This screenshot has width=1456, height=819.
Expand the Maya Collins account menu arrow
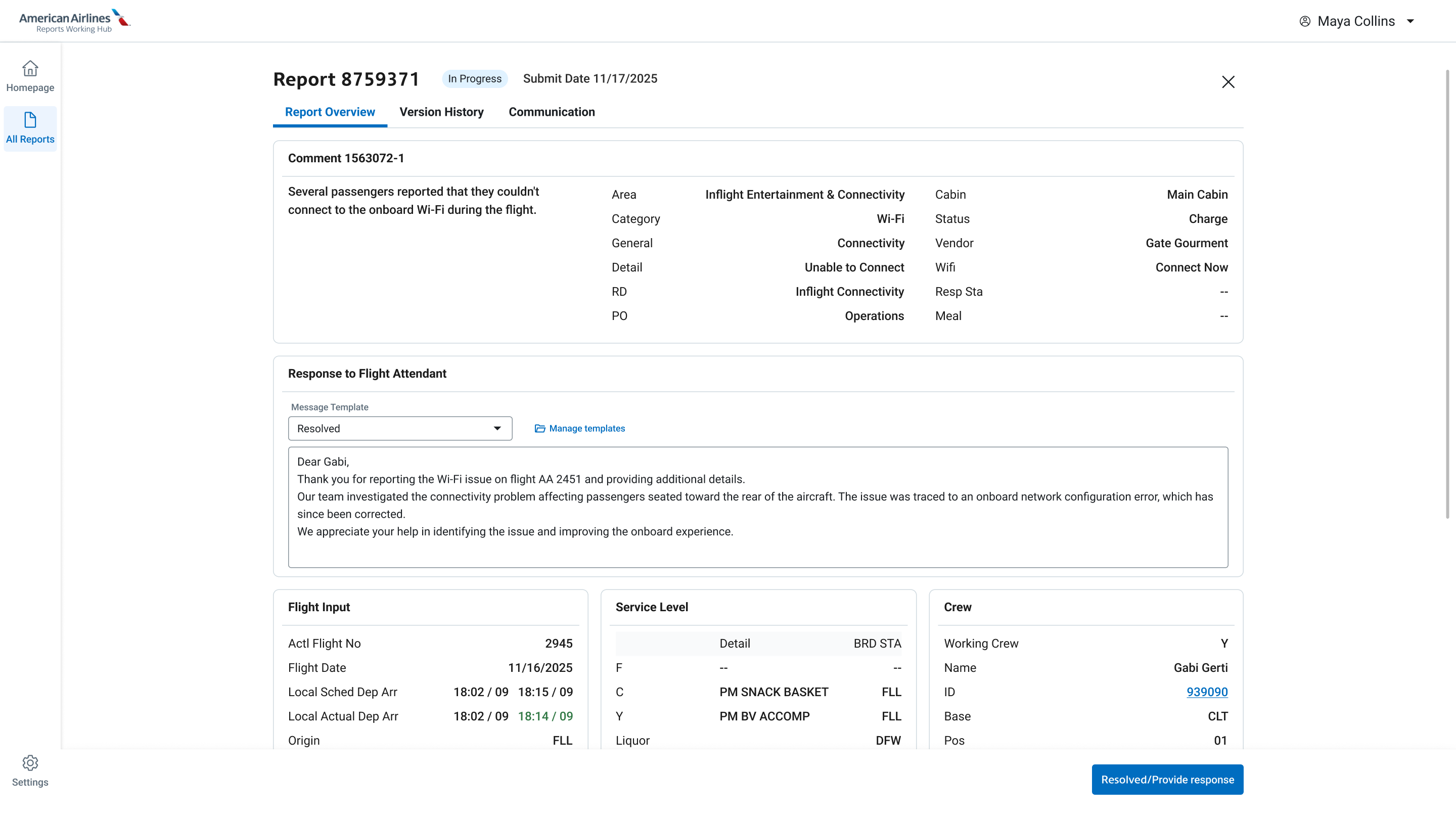(x=1410, y=21)
